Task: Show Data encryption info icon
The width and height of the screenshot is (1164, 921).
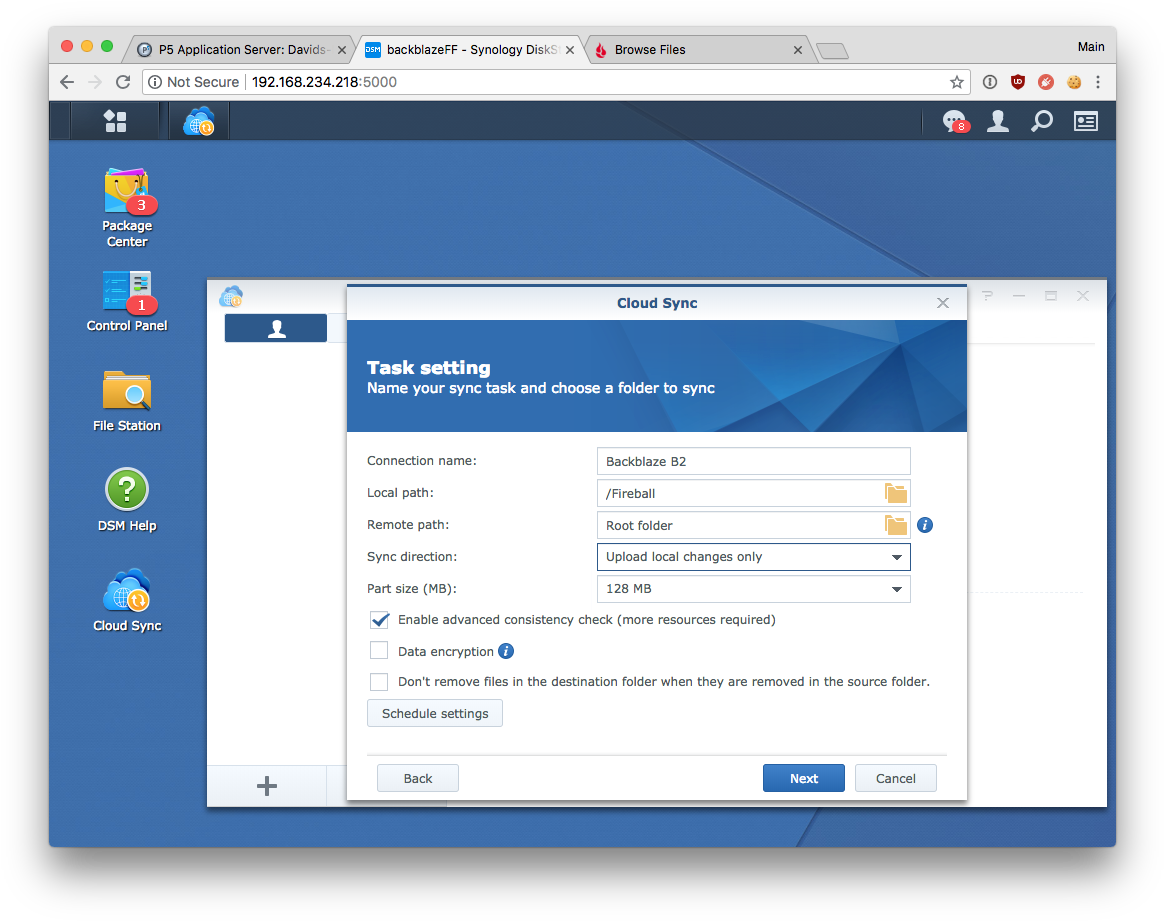Action: pyautogui.click(x=506, y=651)
